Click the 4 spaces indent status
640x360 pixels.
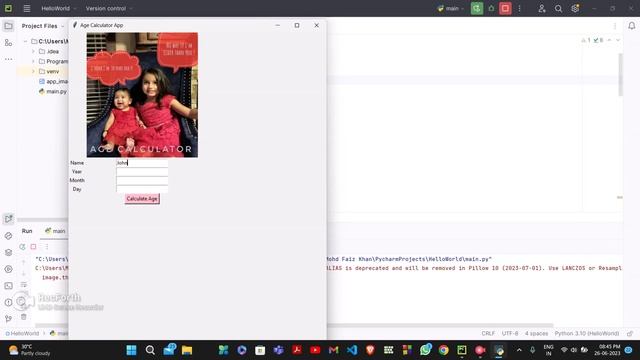click(x=536, y=333)
